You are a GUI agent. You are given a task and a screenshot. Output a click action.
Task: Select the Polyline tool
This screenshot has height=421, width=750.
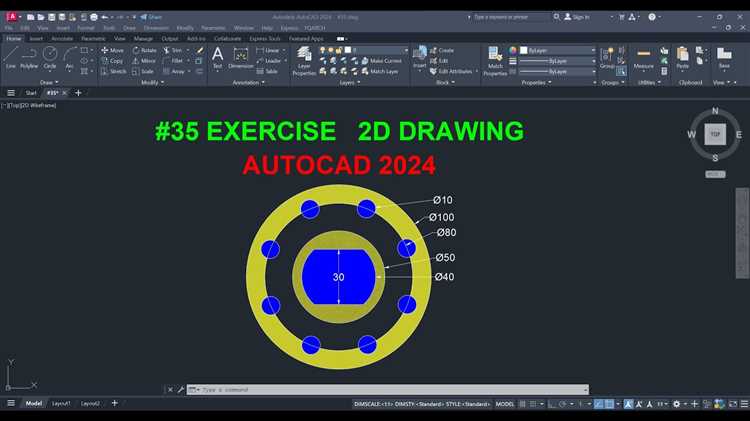click(29, 57)
